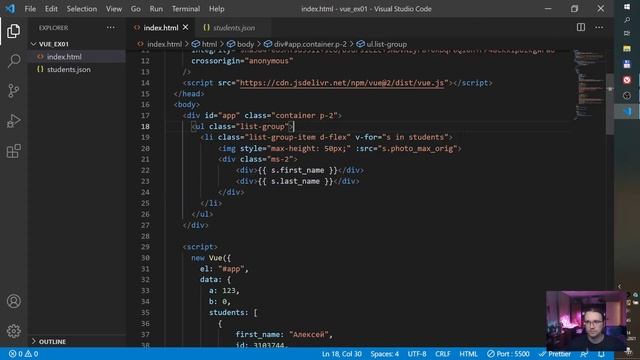Click the Windows search icon in taskbar
The height and width of the screenshot is (360, 640).
627,20
